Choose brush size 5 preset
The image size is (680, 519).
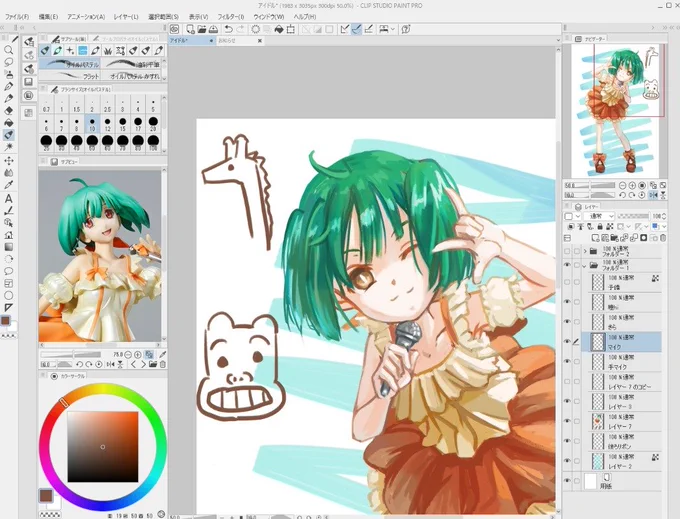[153, 106]
